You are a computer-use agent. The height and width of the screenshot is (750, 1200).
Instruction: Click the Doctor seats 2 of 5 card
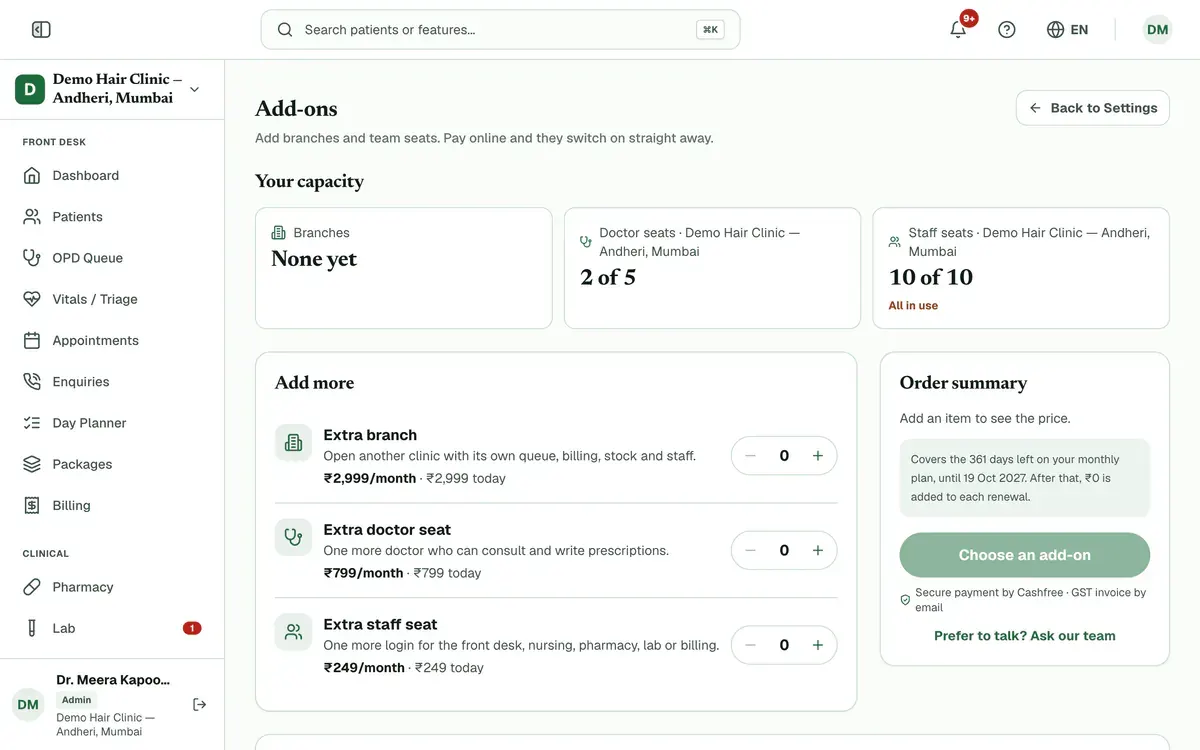[x=712, y=268]
